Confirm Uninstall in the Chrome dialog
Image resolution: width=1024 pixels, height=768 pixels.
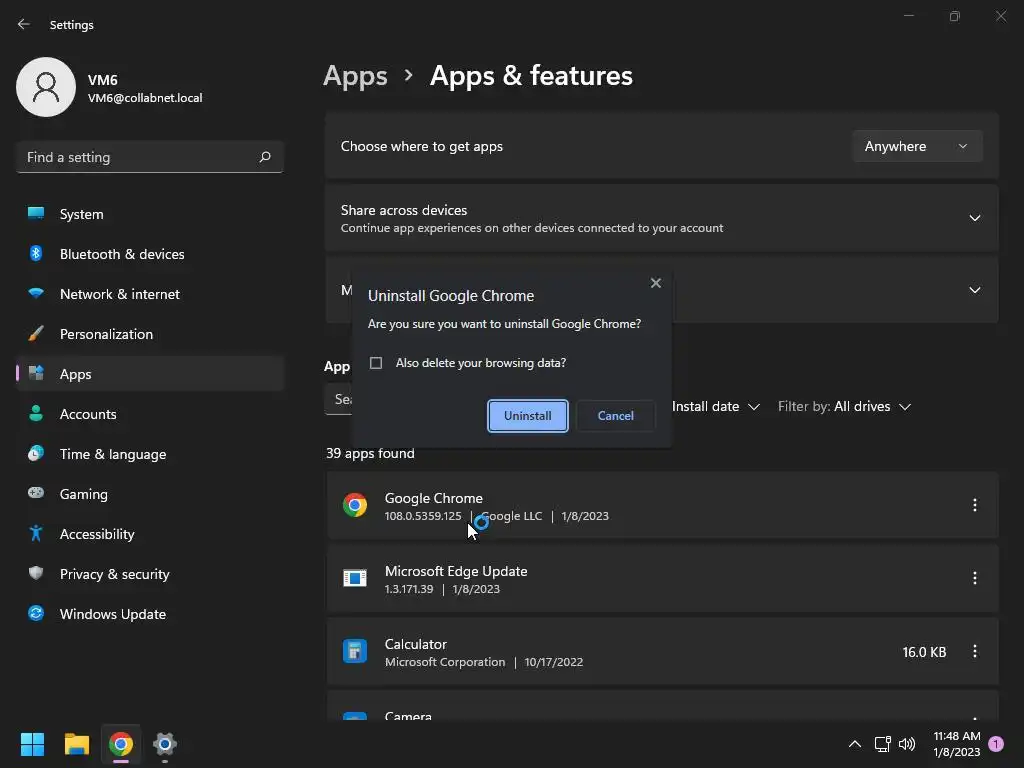tap(528, 416)
